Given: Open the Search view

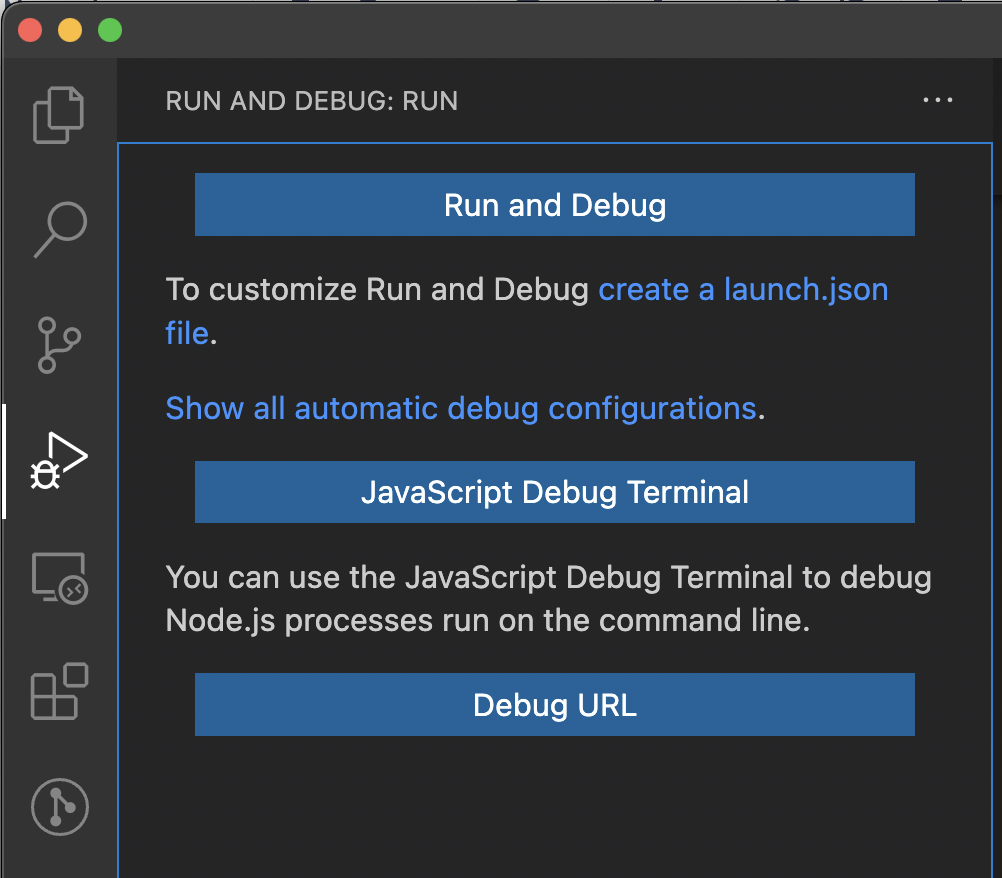Looking at the screenshot, I should point(59,230).
